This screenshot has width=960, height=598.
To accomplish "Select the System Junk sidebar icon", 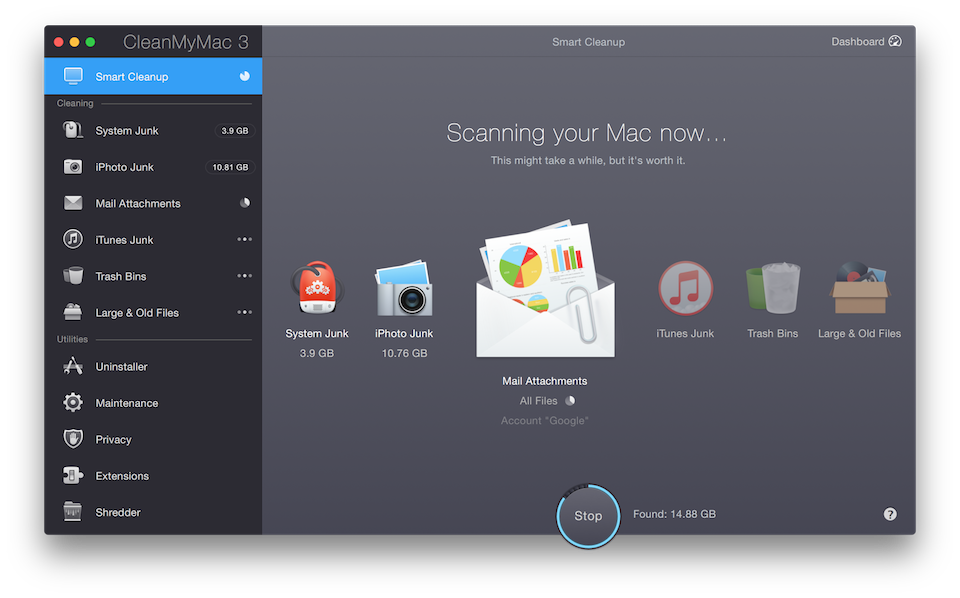I will 72,130.
